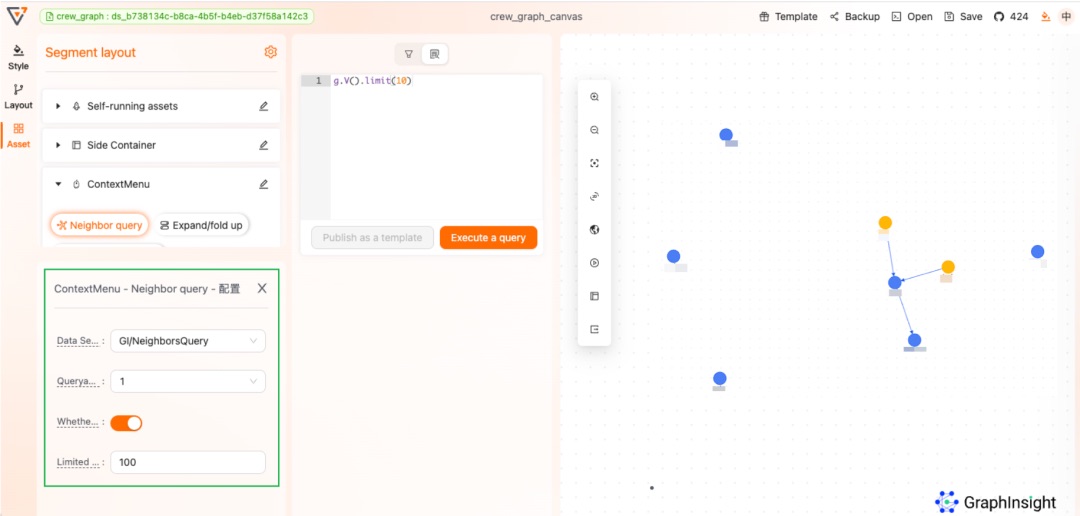
Task: Click the fit-to-view icon on canvas toolbar
Action: click(x=594, y=163)
